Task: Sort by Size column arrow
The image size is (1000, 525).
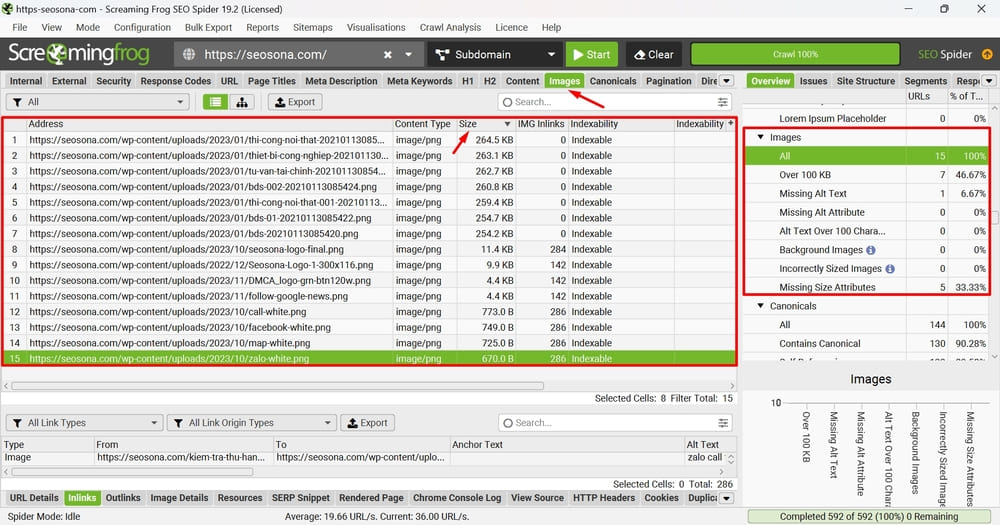Action: pos(507,124)
